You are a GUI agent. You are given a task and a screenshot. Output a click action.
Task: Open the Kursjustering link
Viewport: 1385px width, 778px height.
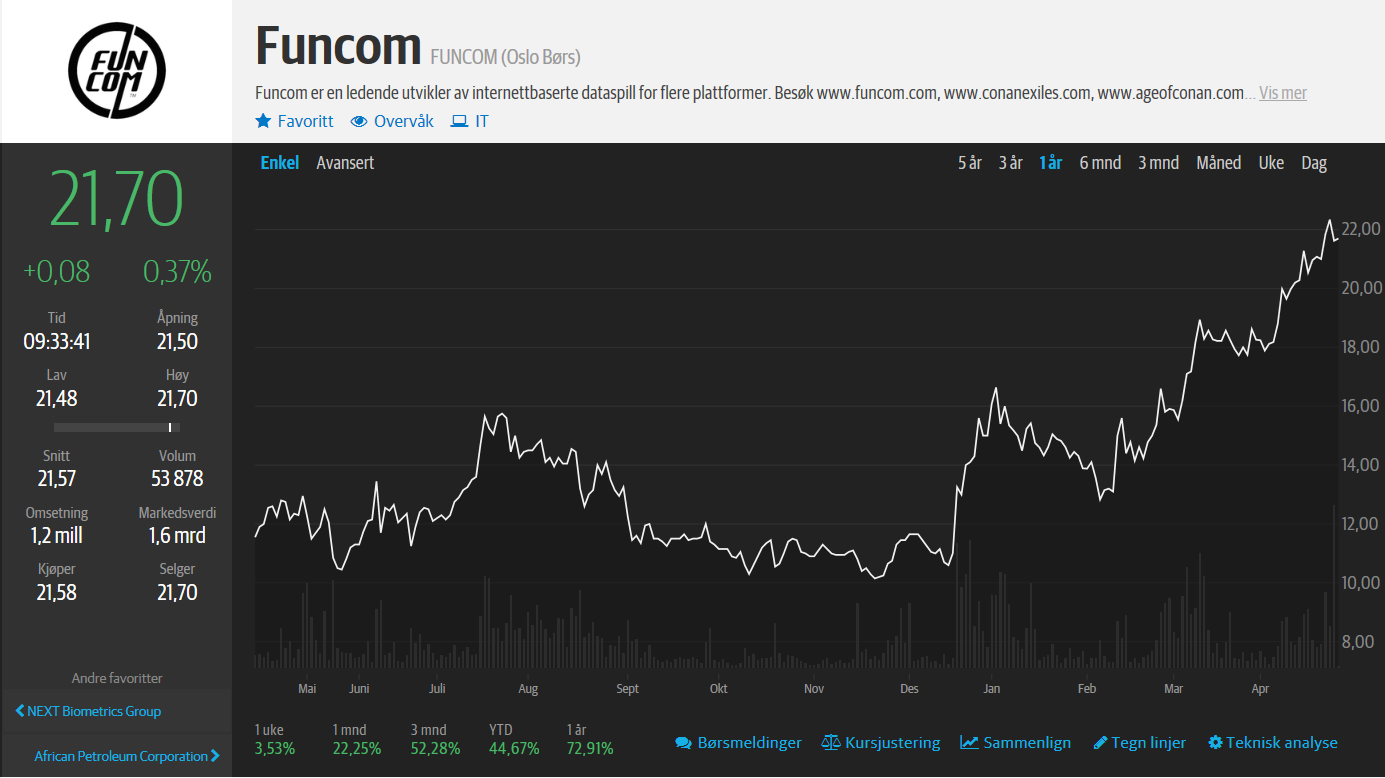pos(893,743)
